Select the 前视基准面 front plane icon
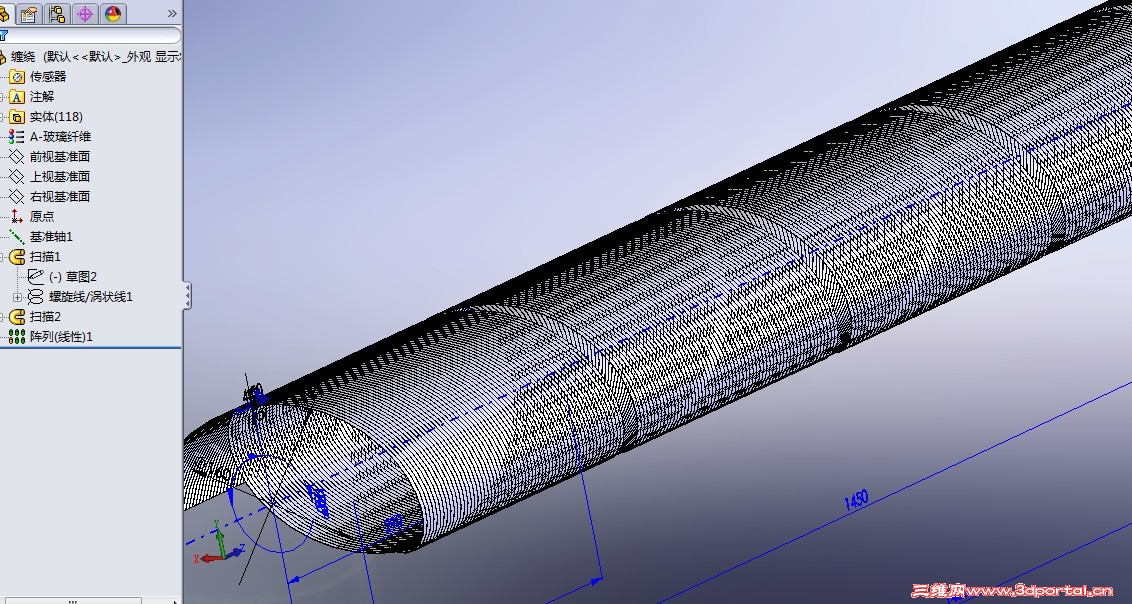Screen dimensions: 1132x604 [x=17, y=157]
